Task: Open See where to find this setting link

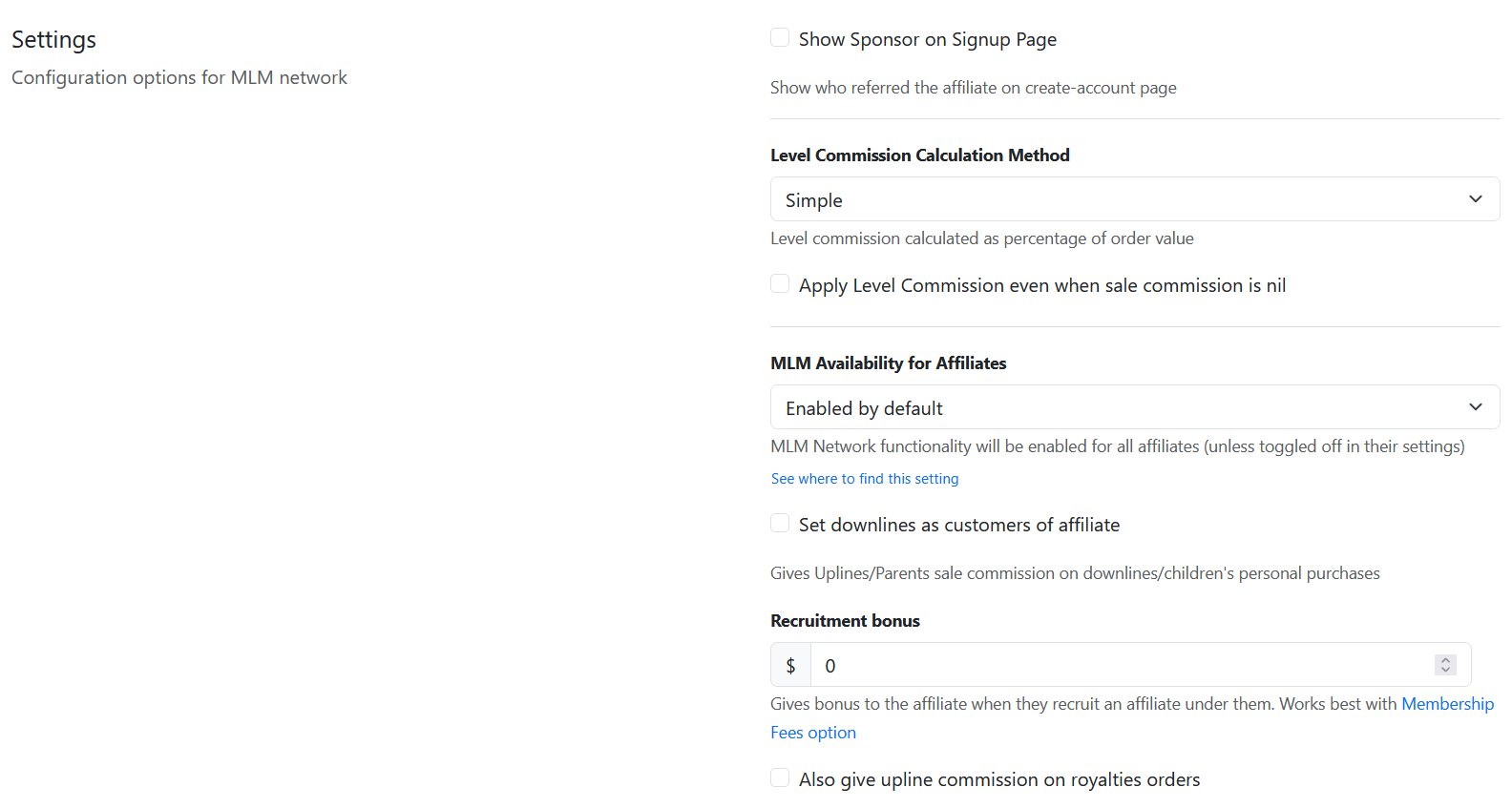Action: coord(865,479)
